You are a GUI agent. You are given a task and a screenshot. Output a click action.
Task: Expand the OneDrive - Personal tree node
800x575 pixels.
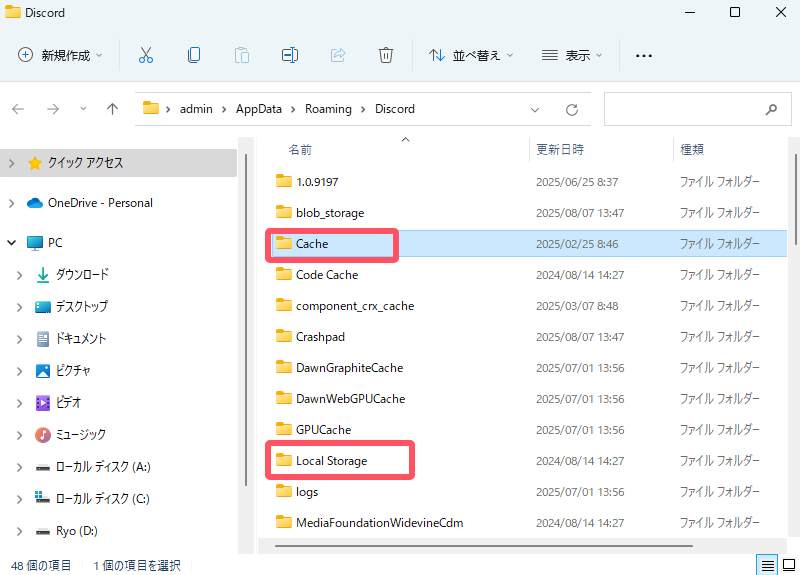[x=11, y=203]
